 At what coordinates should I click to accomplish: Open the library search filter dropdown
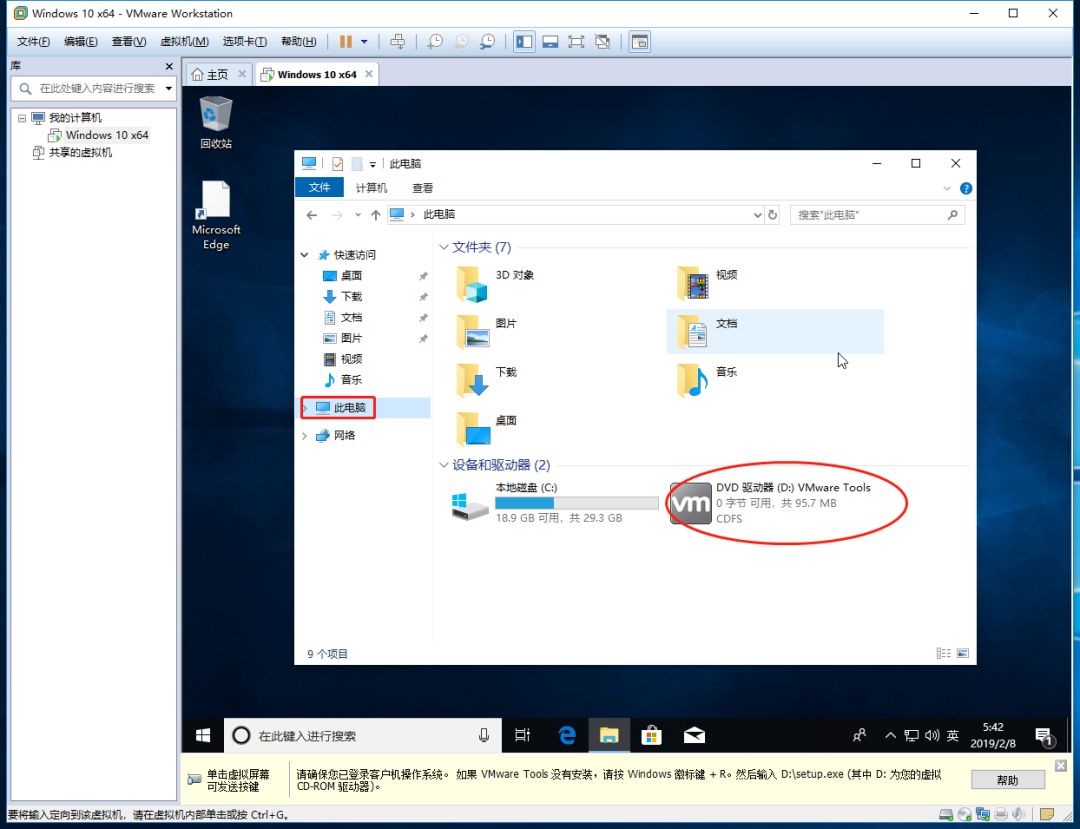click(x=169, y=88)
